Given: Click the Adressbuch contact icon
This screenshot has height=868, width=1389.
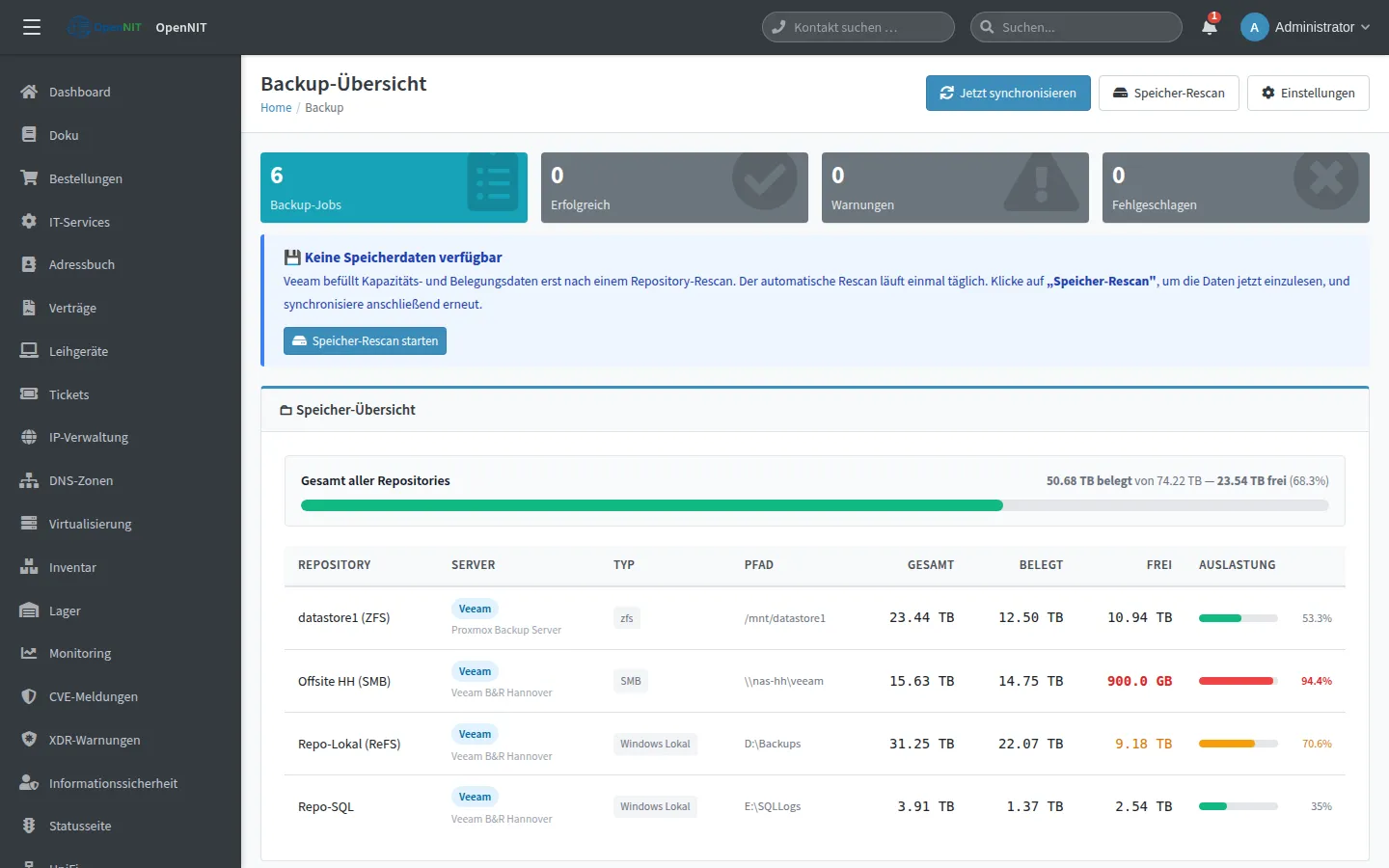Looking at the screenshot, I should tap(29, 264).
